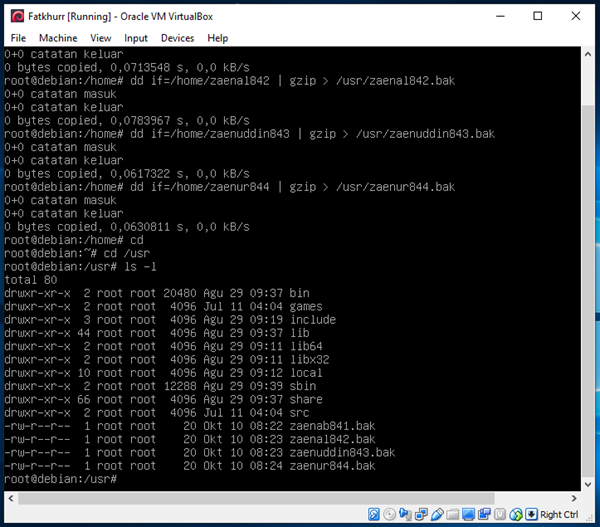
Task: Click the '0,0713548 s' copy time text
Action: point(147,67)
